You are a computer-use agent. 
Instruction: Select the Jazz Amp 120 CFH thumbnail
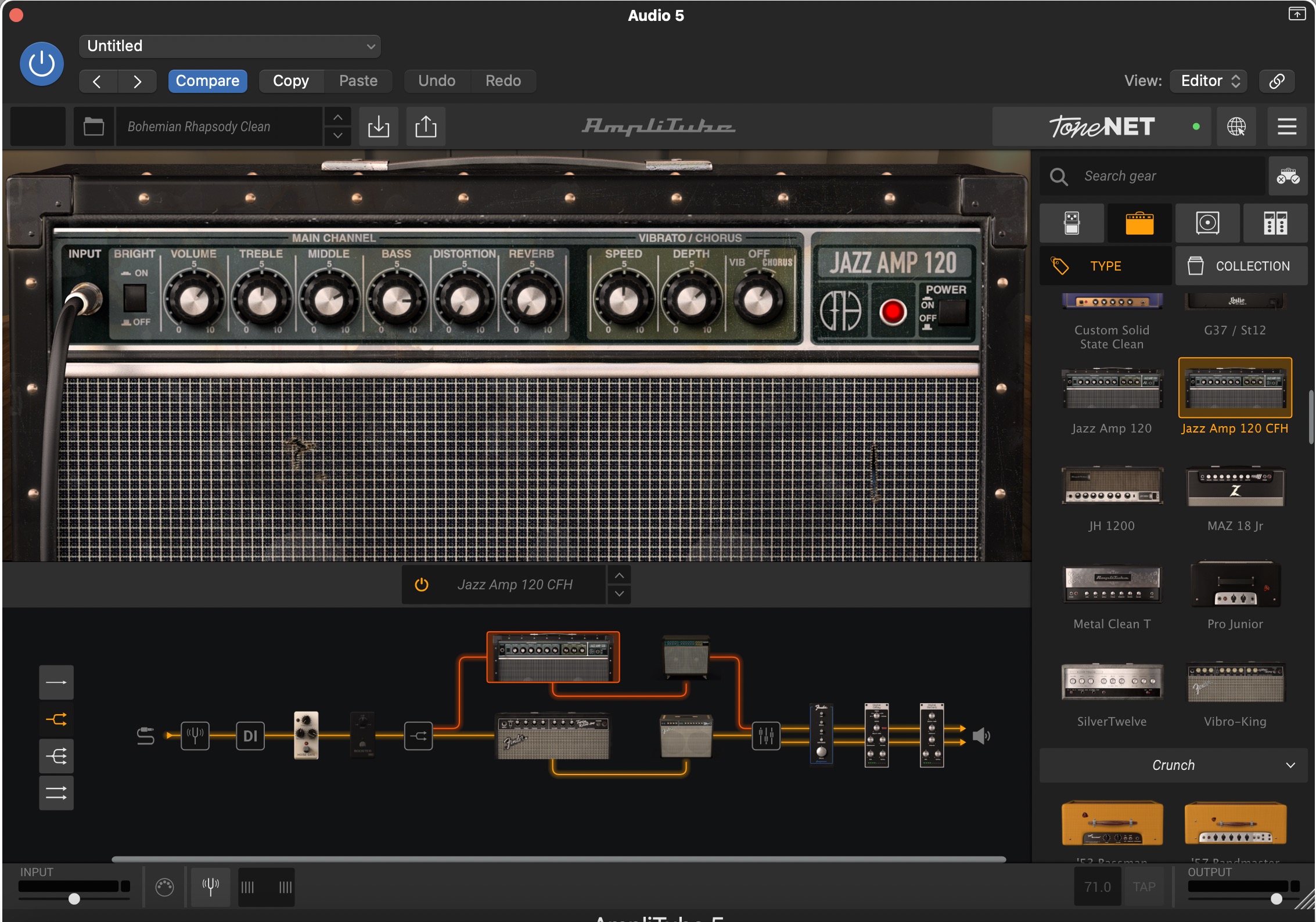[1235, 388]
